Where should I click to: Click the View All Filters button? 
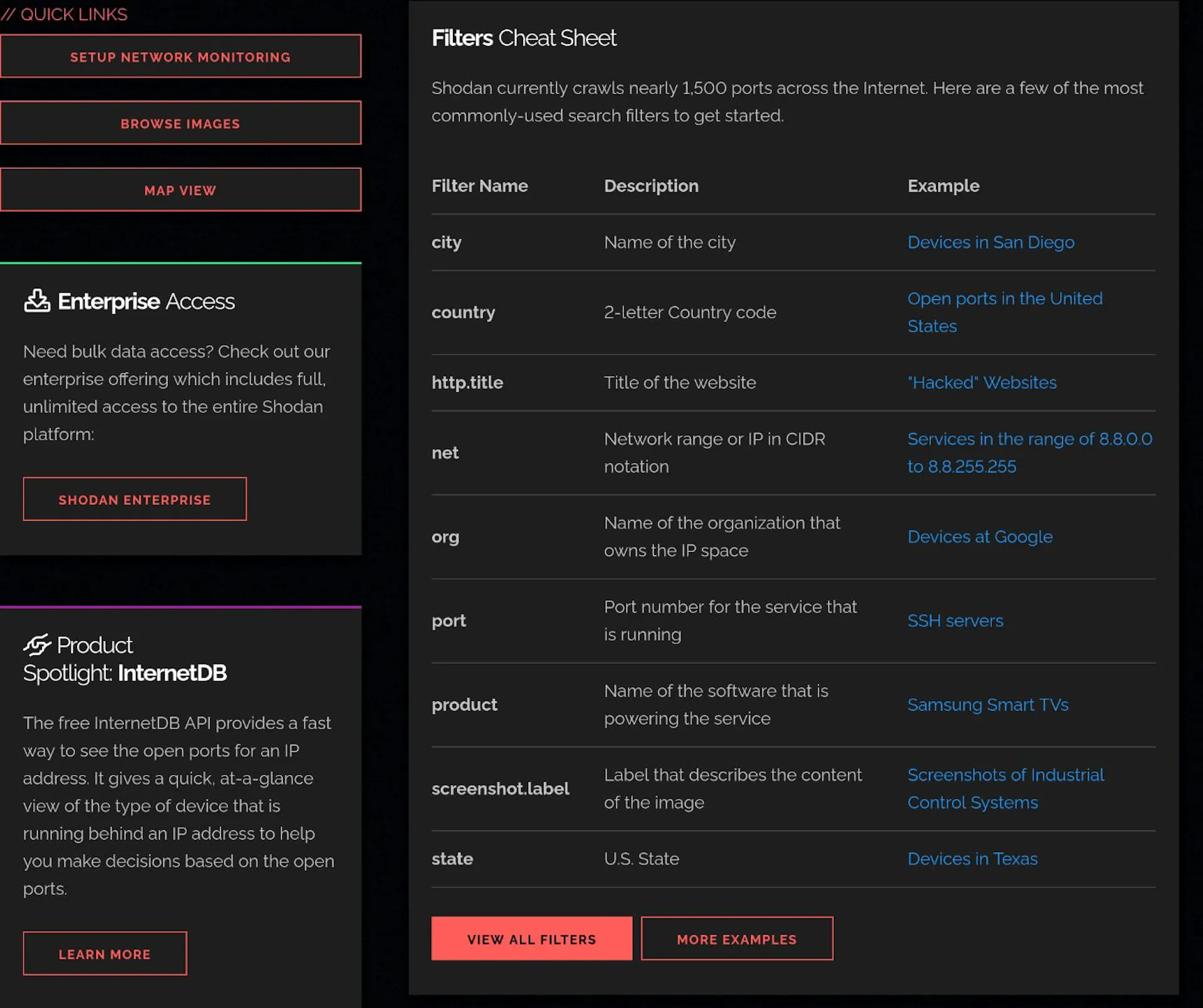[x=531, y=938]
